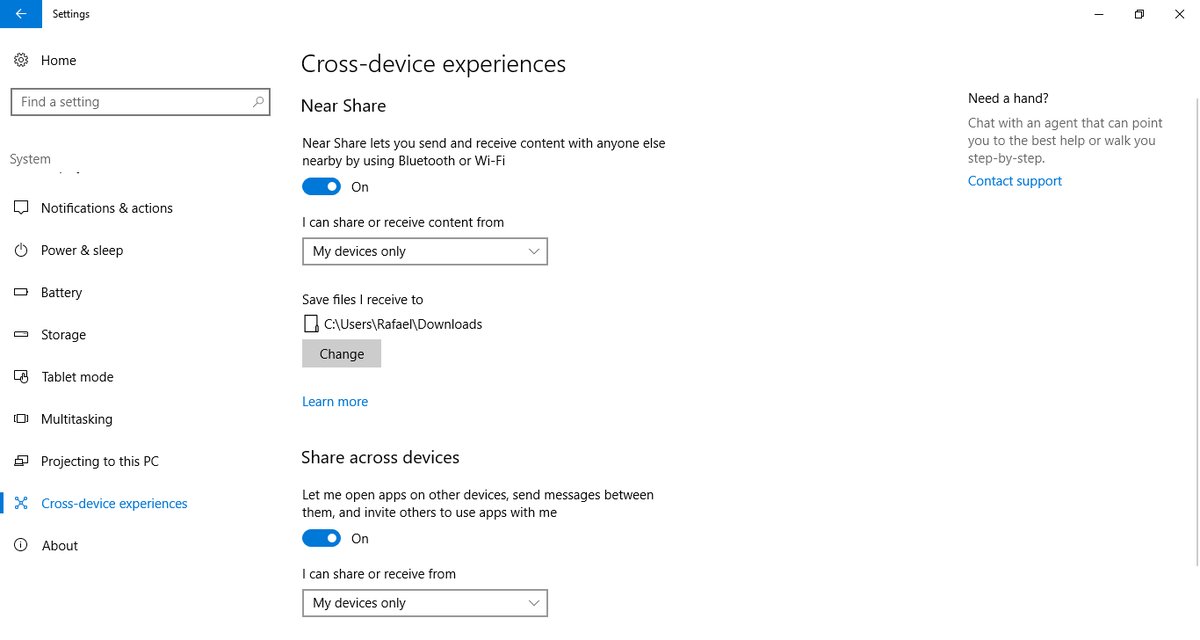Click the Tablet mode icon
This screenshot has width=1200, height=640.
[x=21, y=377]
